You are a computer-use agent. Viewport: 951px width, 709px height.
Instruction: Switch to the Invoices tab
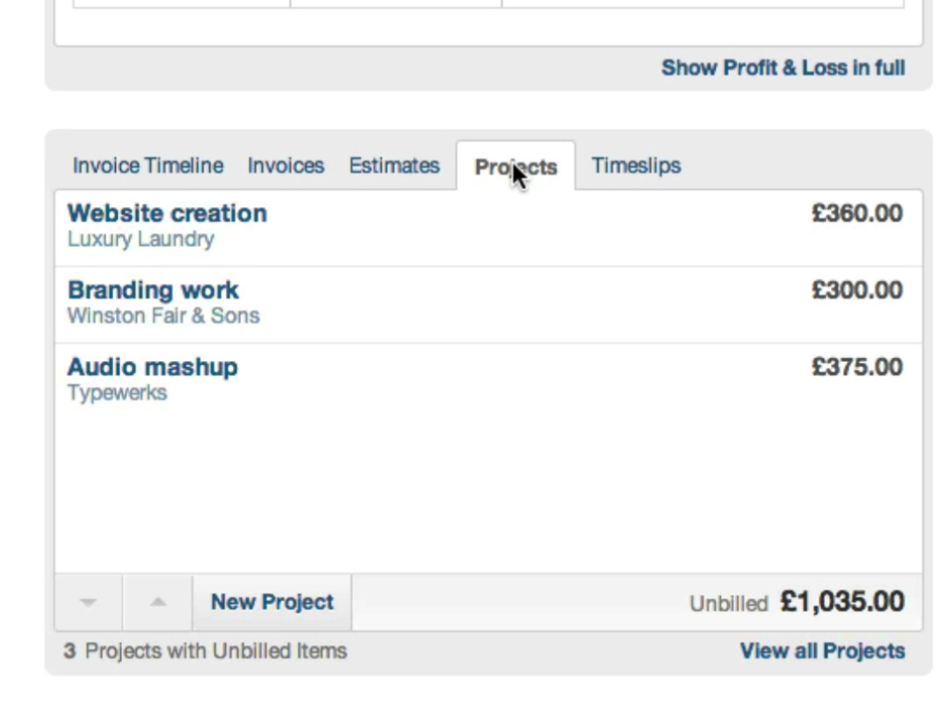[286, 166]
